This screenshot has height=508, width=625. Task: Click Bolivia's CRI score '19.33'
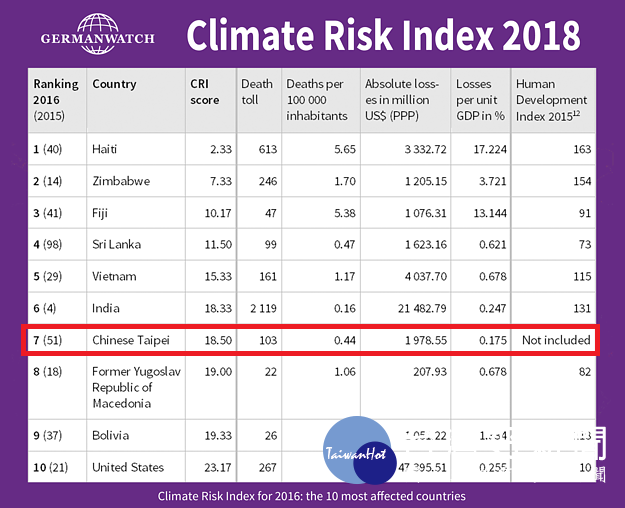(x=218, y=435)
